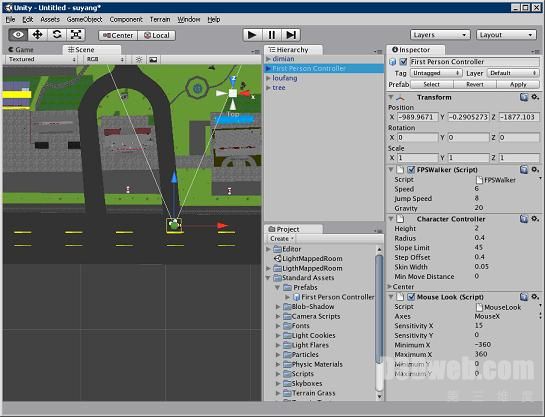Collapse the Transform component
The height and width of the screenshot is (417, 545).
pyautogui.click(x=391, y=97)
